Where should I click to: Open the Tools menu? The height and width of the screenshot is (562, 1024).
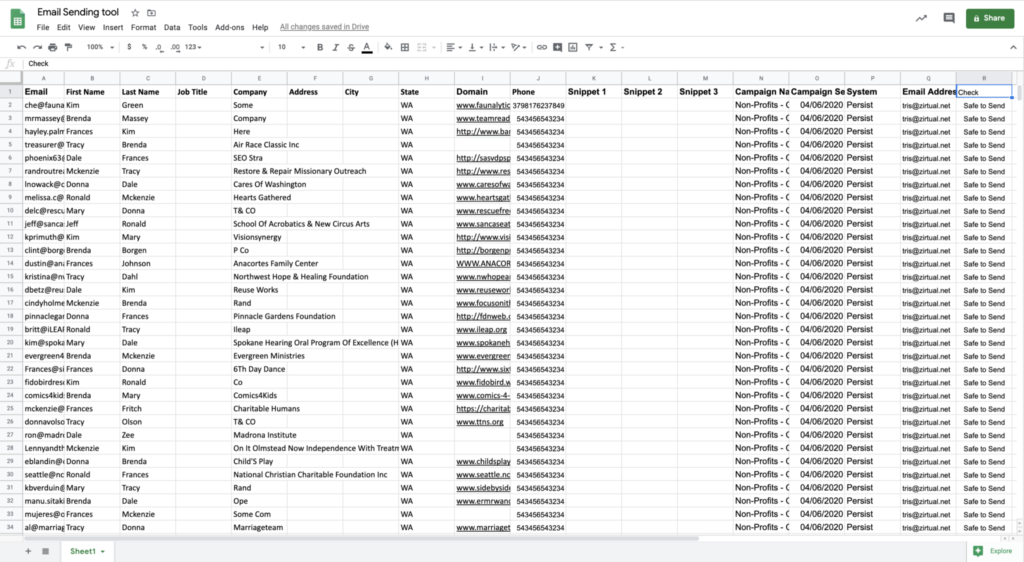[x=197, y=27]
